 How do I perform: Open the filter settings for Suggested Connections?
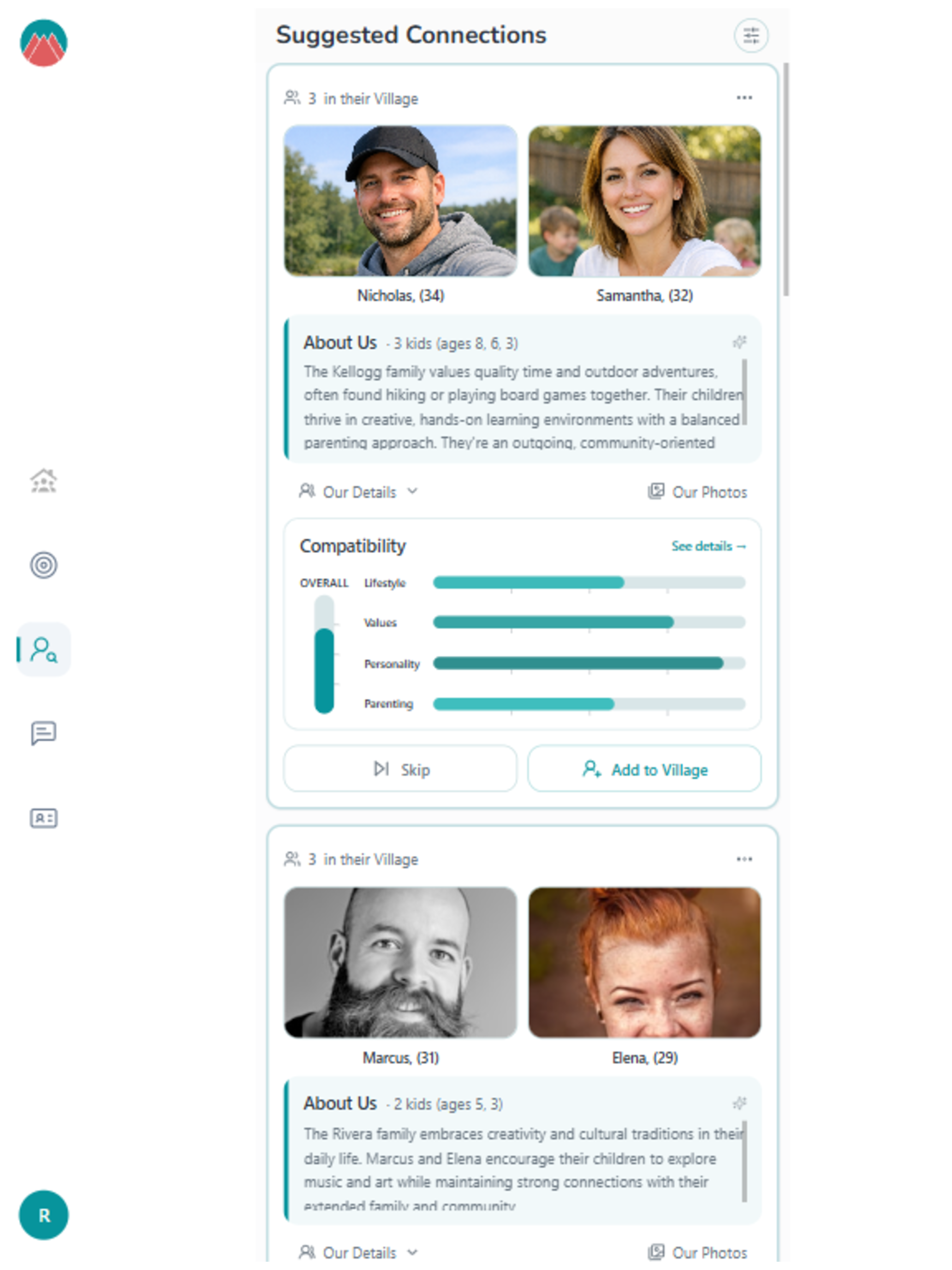click(x=751, y=36)
